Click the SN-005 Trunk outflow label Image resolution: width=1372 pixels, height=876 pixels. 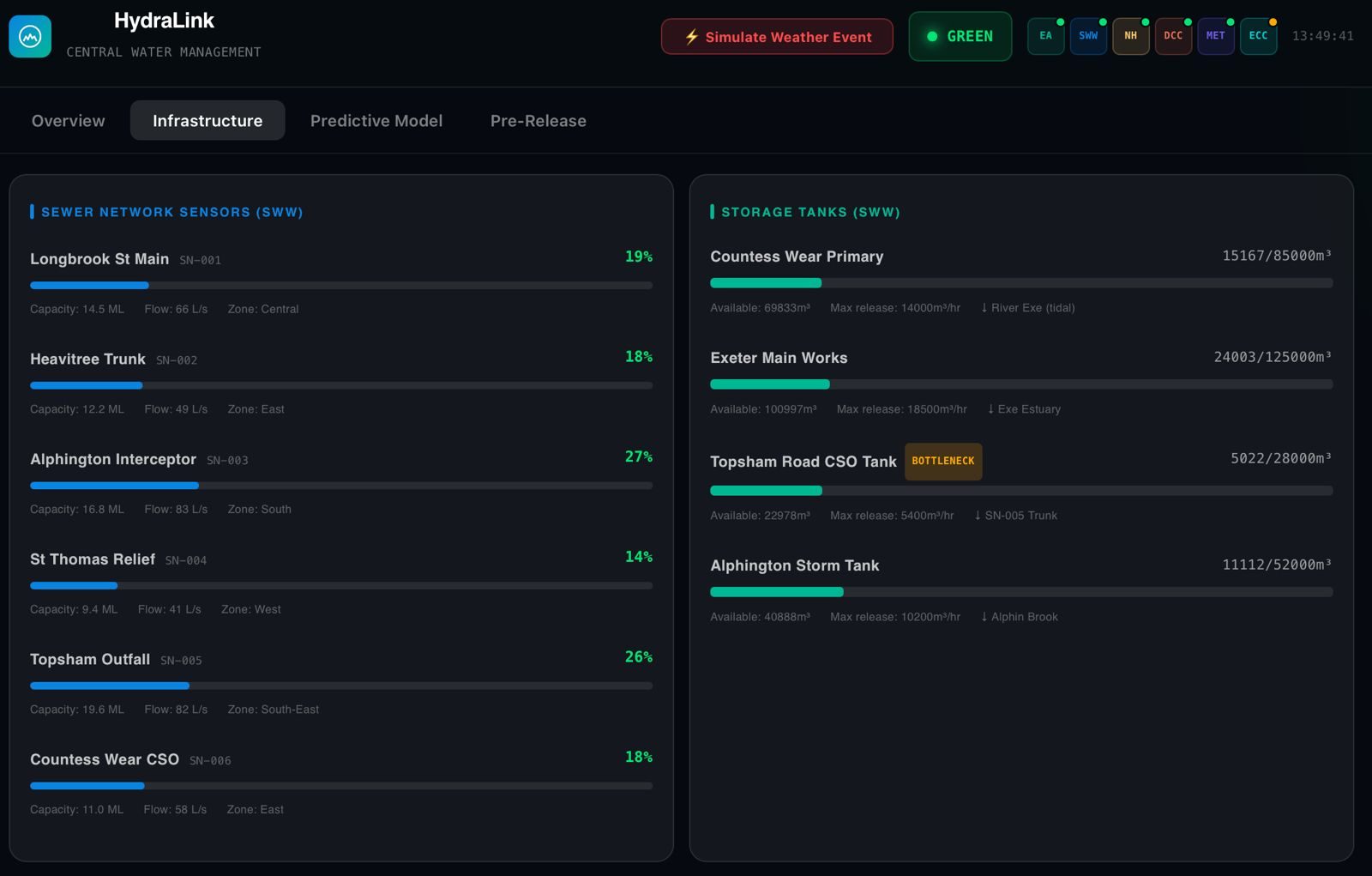pos(1015,516)
